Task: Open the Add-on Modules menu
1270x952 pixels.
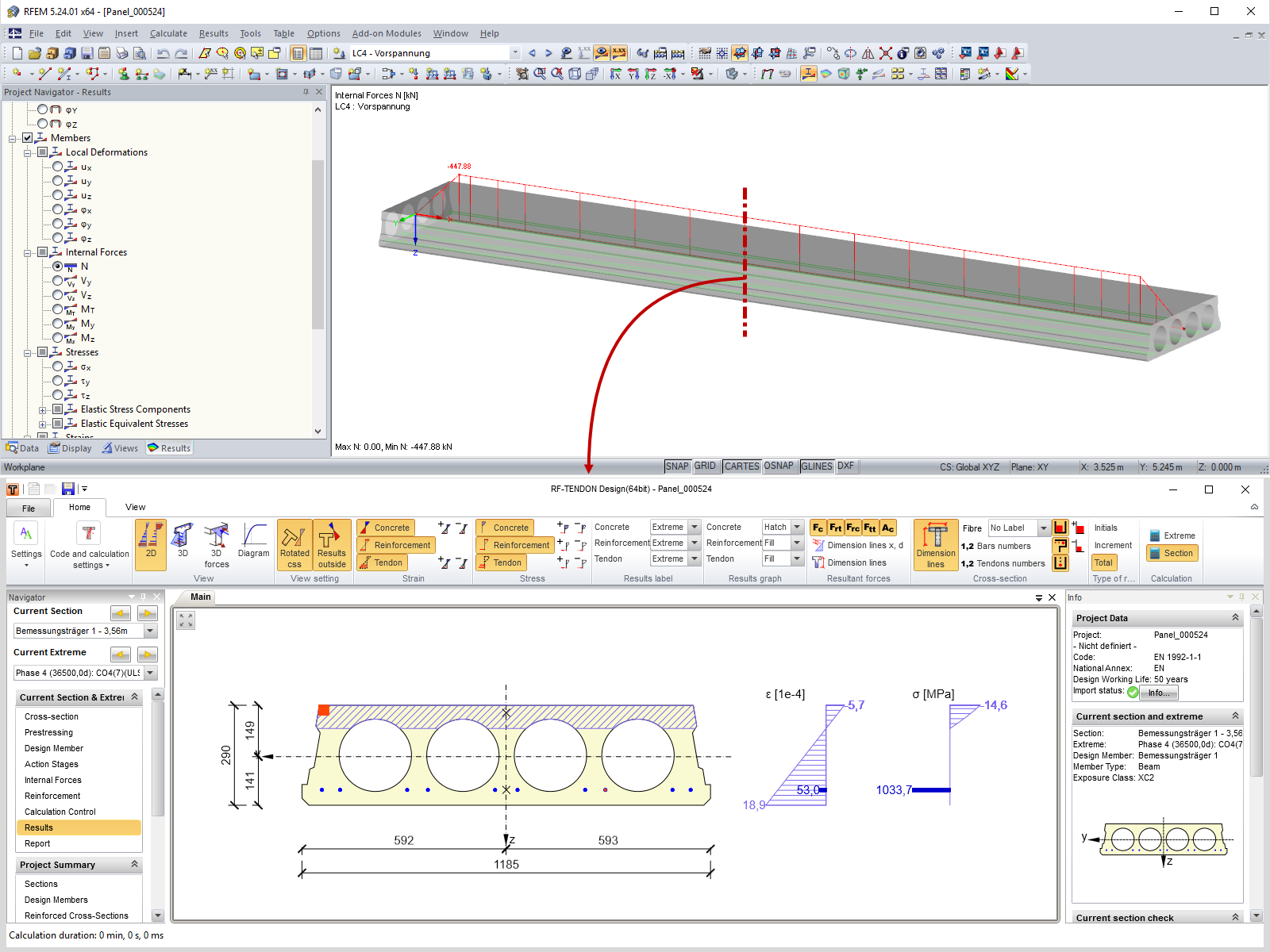Action: (387, 33)
